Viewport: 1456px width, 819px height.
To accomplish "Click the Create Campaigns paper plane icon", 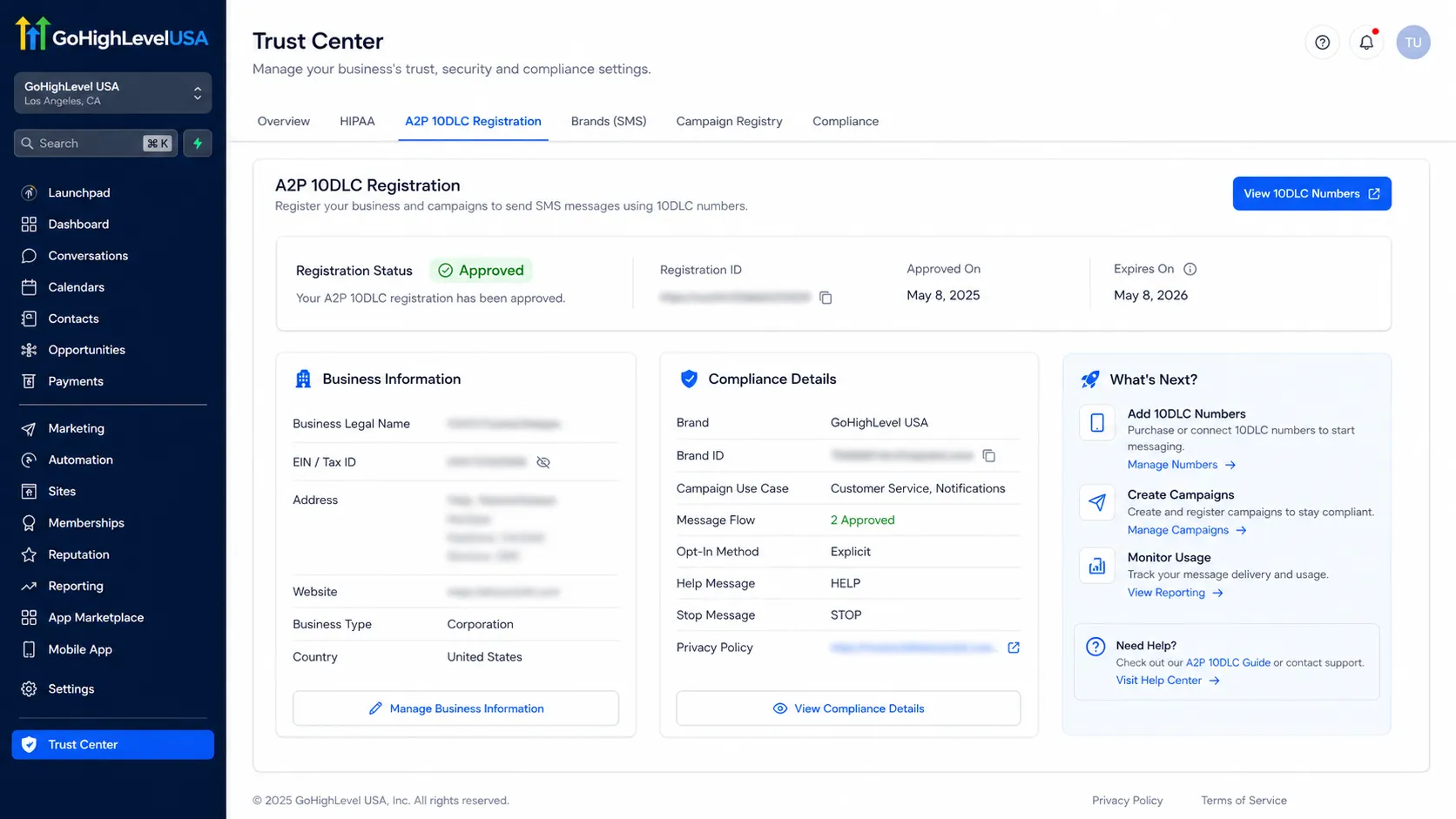I will coord(1097,502).
